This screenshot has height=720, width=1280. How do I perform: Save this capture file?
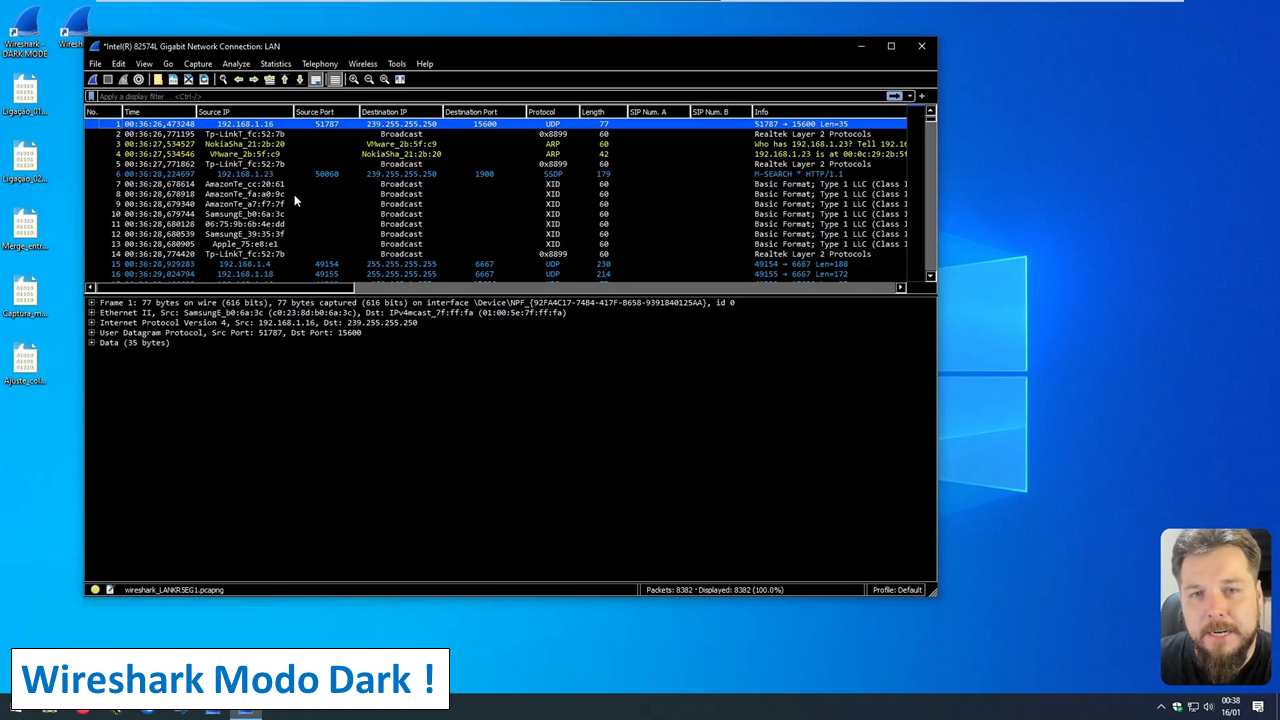173,80
